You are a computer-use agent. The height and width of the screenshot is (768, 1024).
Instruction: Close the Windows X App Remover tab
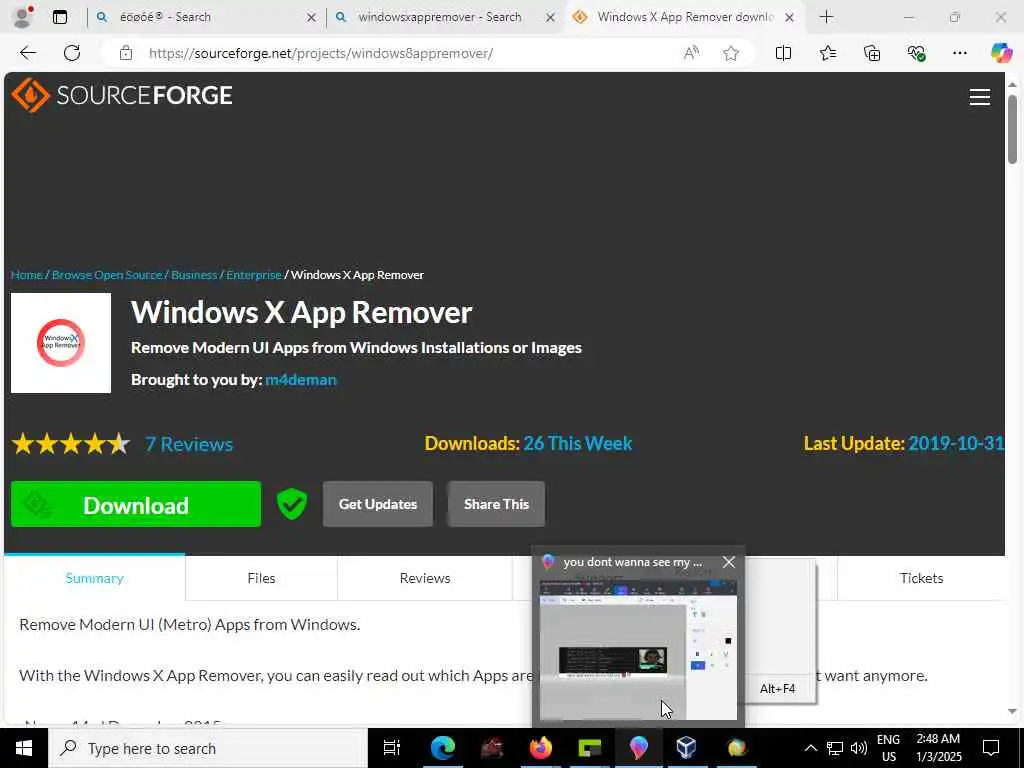790,17
